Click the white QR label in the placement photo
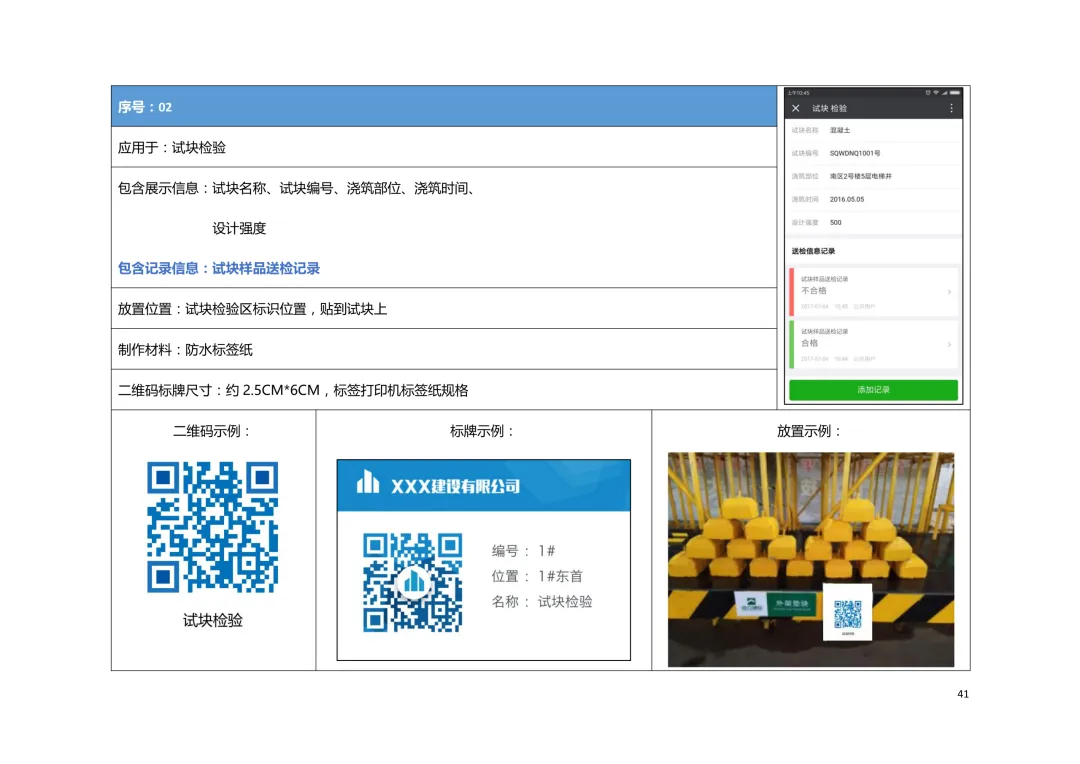 coord(848,612)
